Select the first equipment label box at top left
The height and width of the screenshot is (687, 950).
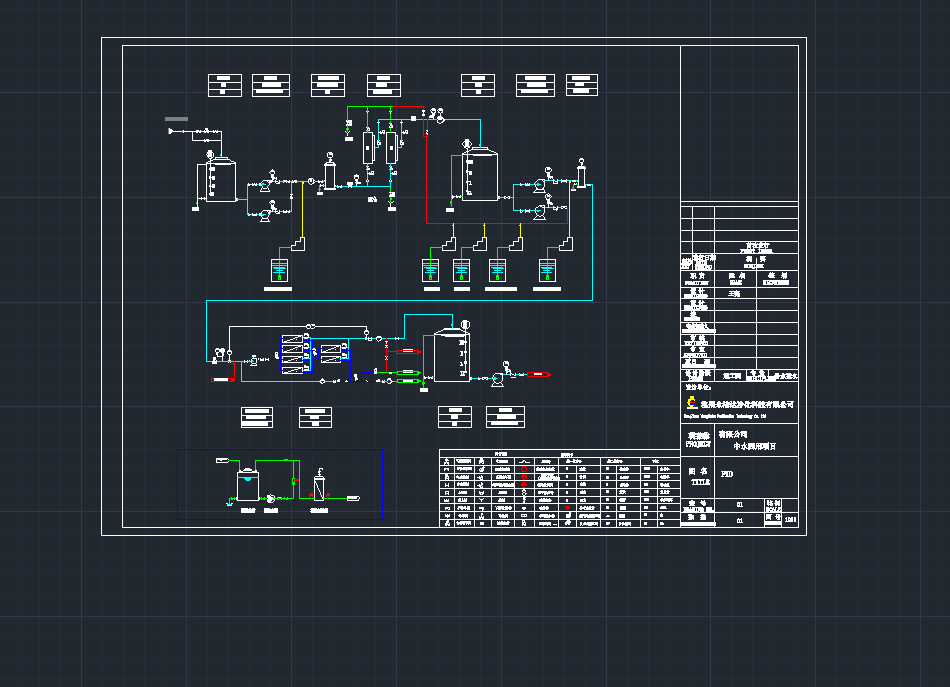pyautogui.click(x=225, y=85)
